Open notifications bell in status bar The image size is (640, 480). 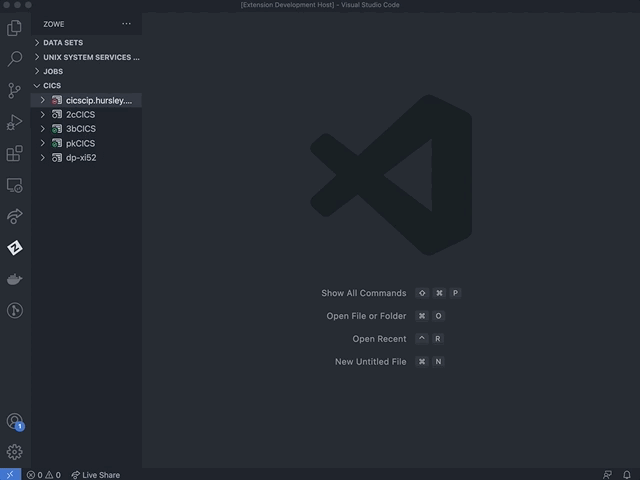pos(627,475)
